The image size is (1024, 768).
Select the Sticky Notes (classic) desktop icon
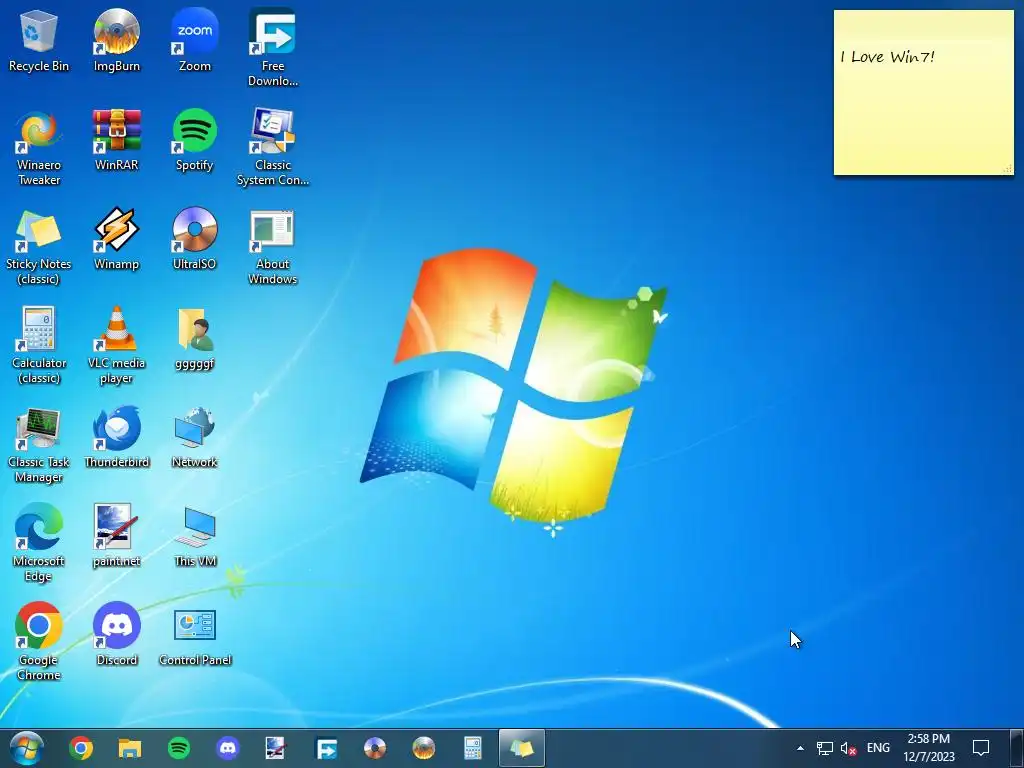pyautogui.click(x=39, y=247)
